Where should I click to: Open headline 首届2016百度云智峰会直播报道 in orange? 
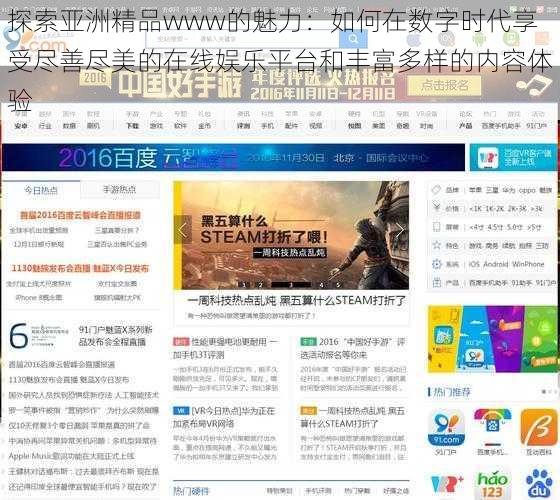coord(80,215)
